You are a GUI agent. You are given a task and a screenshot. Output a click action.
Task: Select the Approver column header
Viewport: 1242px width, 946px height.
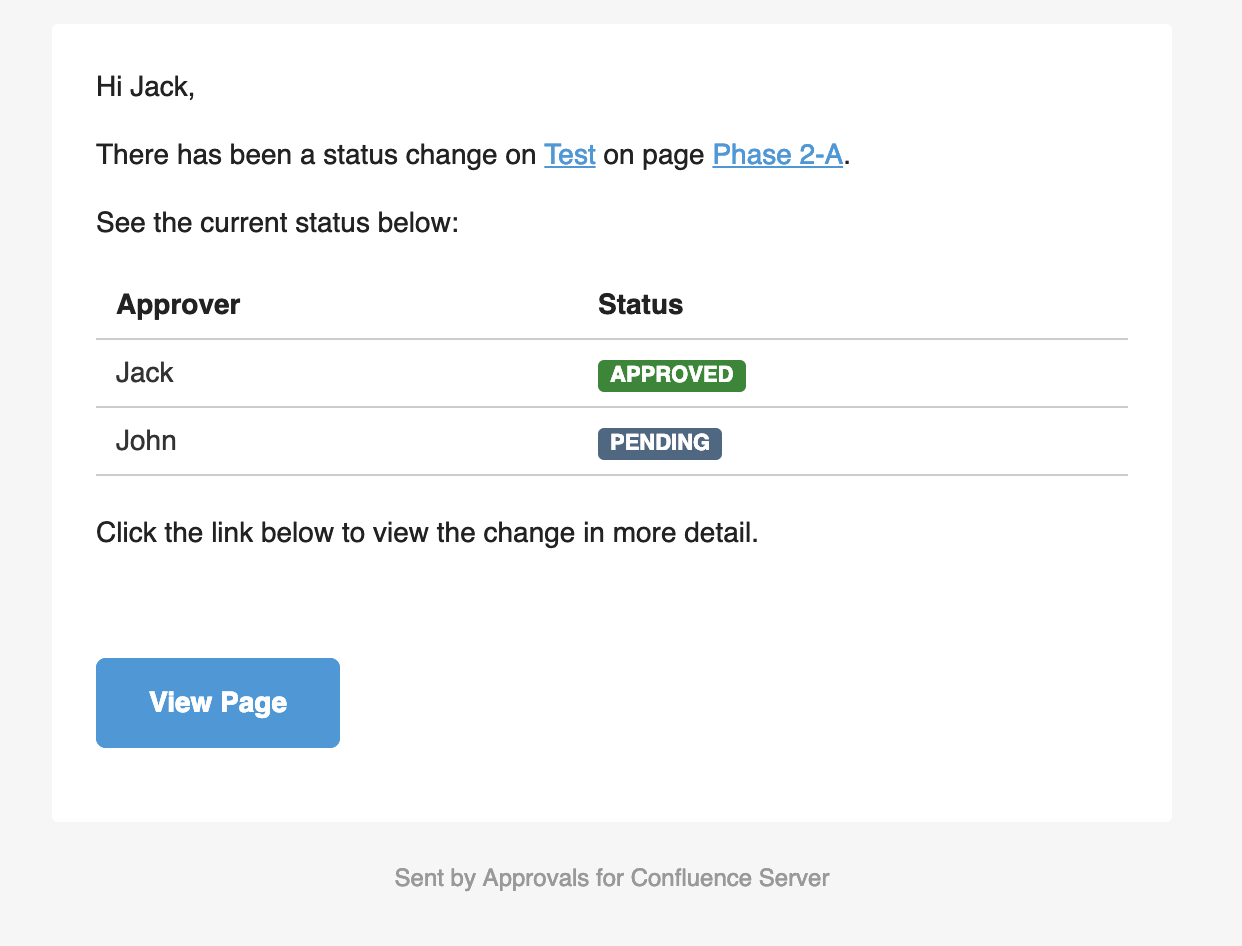coord(178,305)
